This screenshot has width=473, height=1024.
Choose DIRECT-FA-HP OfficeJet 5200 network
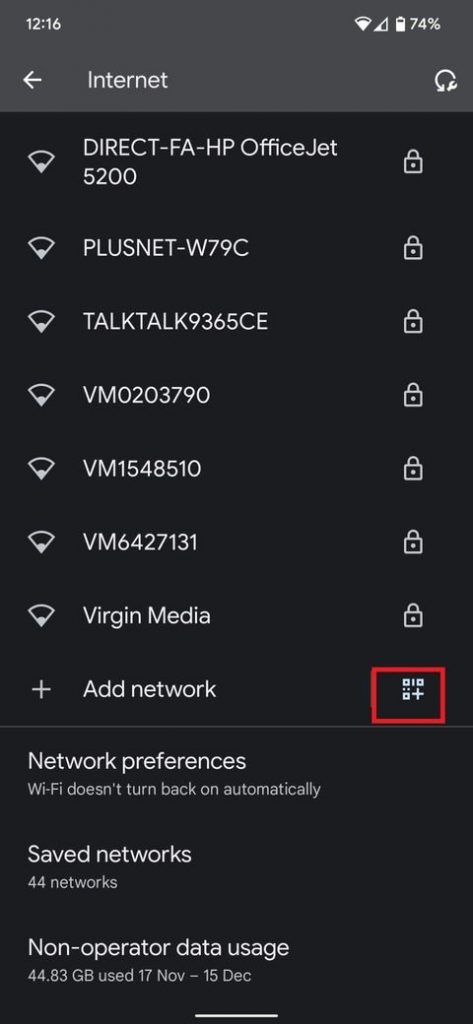[236, 161]
